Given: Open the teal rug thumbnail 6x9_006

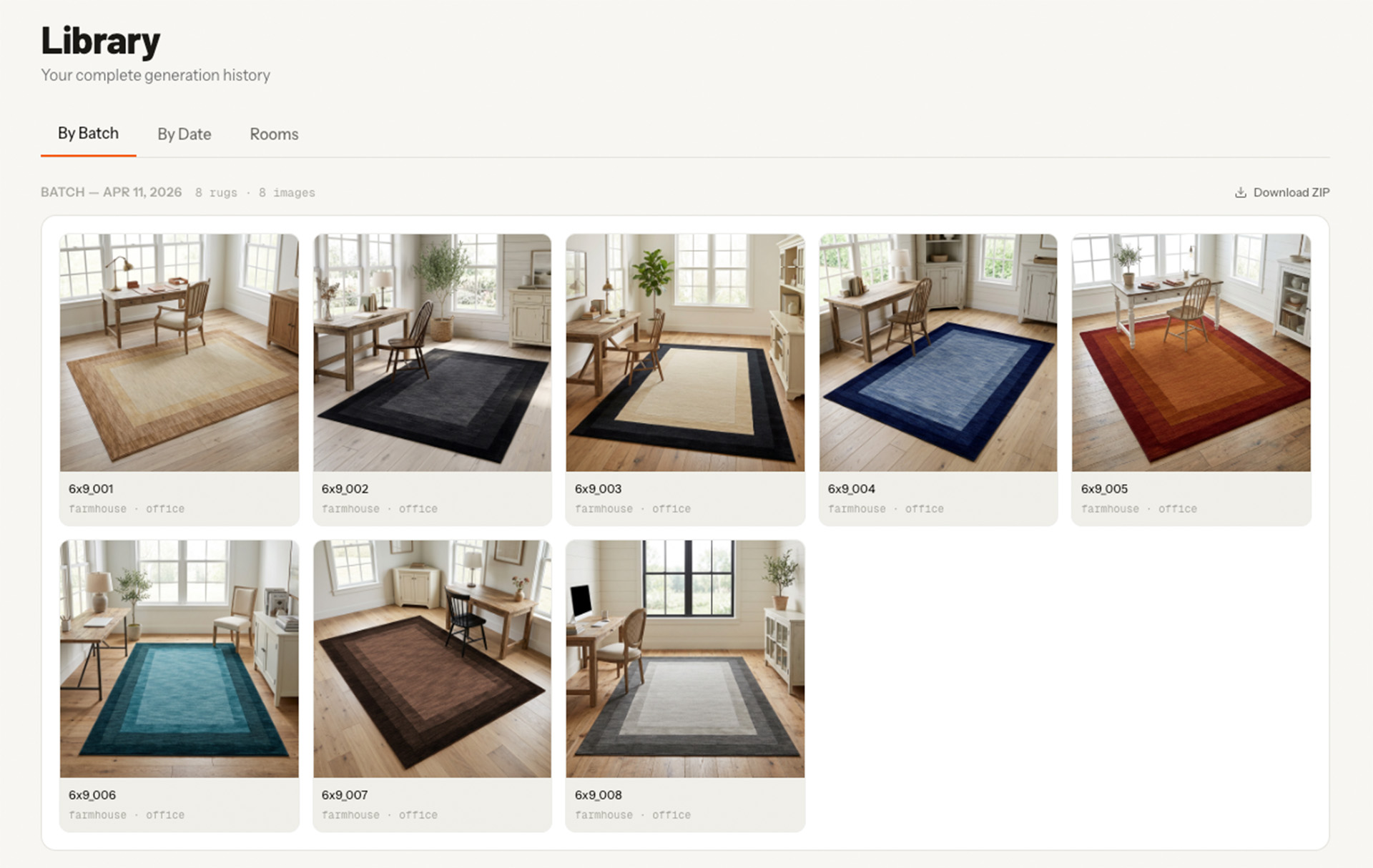Looking at the screenshot, I should (179, 659).
